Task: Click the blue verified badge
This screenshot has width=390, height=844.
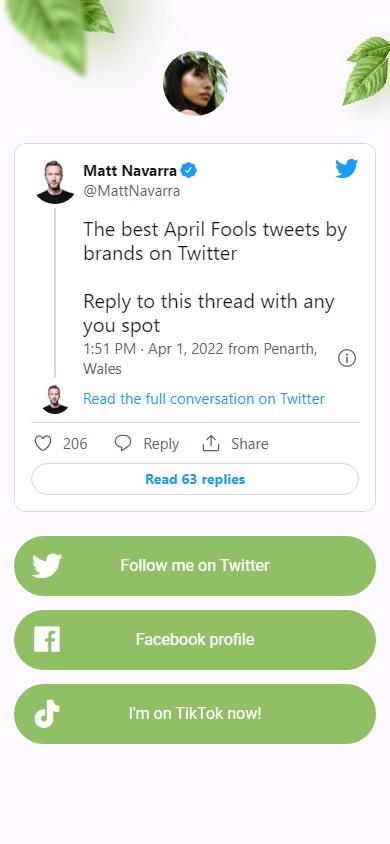Action: (x=188, y=171)
